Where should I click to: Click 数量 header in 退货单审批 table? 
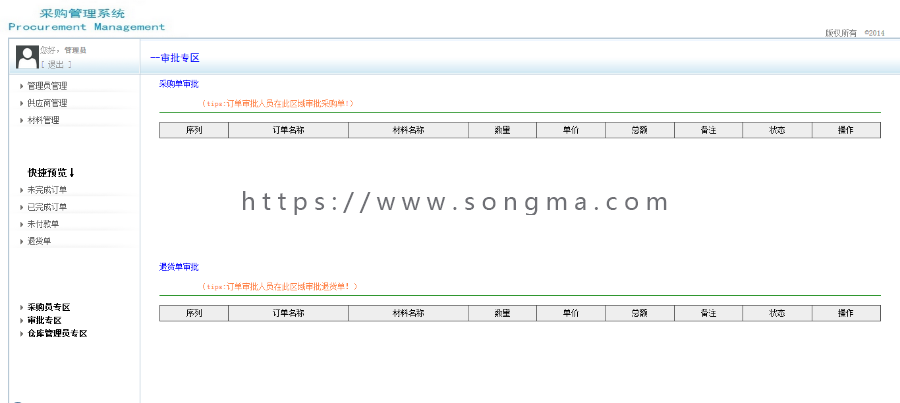pos(502,313)
